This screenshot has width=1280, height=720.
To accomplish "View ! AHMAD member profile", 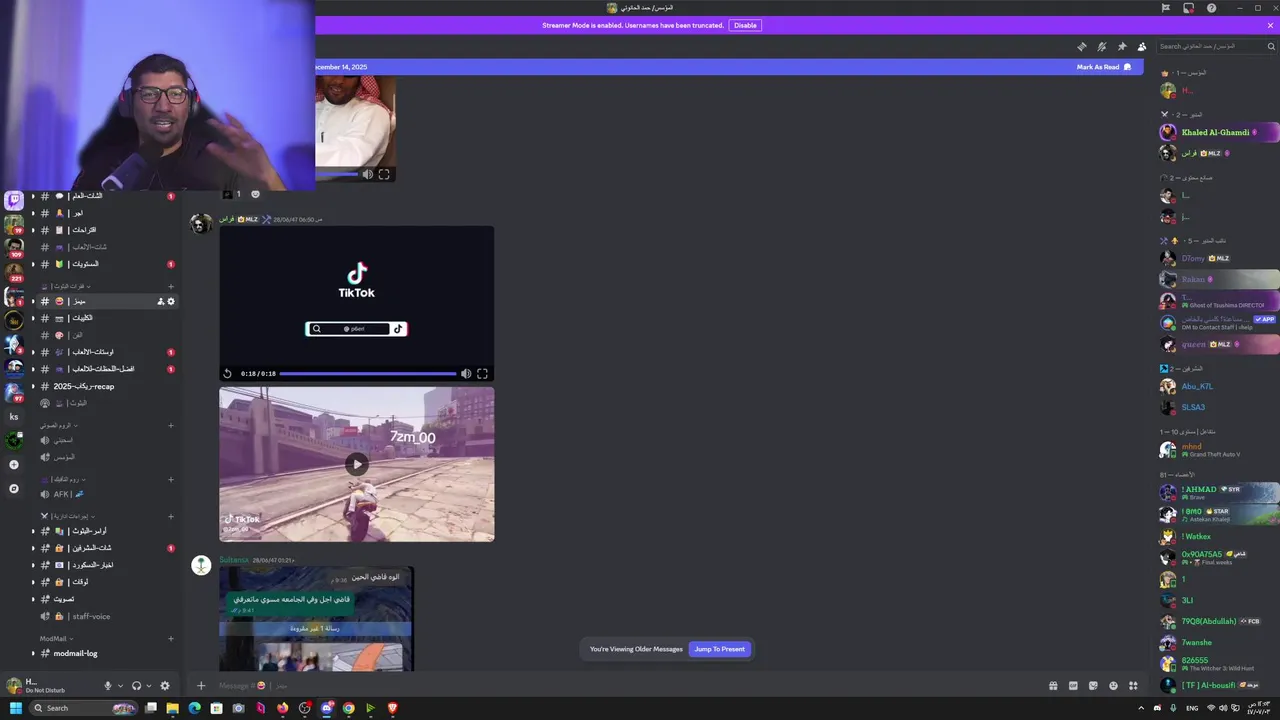I will click(1218, 492).
